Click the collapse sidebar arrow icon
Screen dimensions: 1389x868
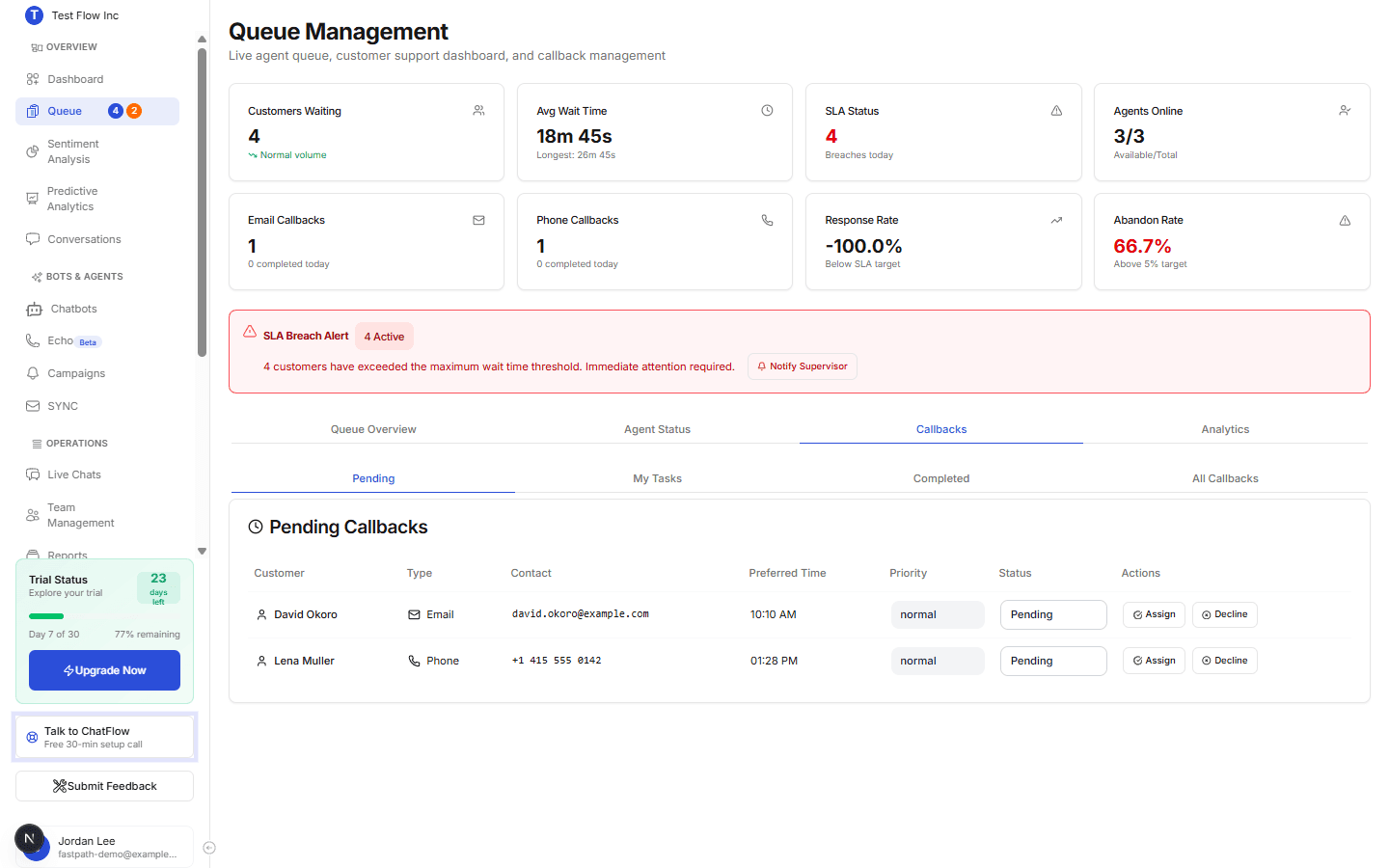[x=209, y=848]
